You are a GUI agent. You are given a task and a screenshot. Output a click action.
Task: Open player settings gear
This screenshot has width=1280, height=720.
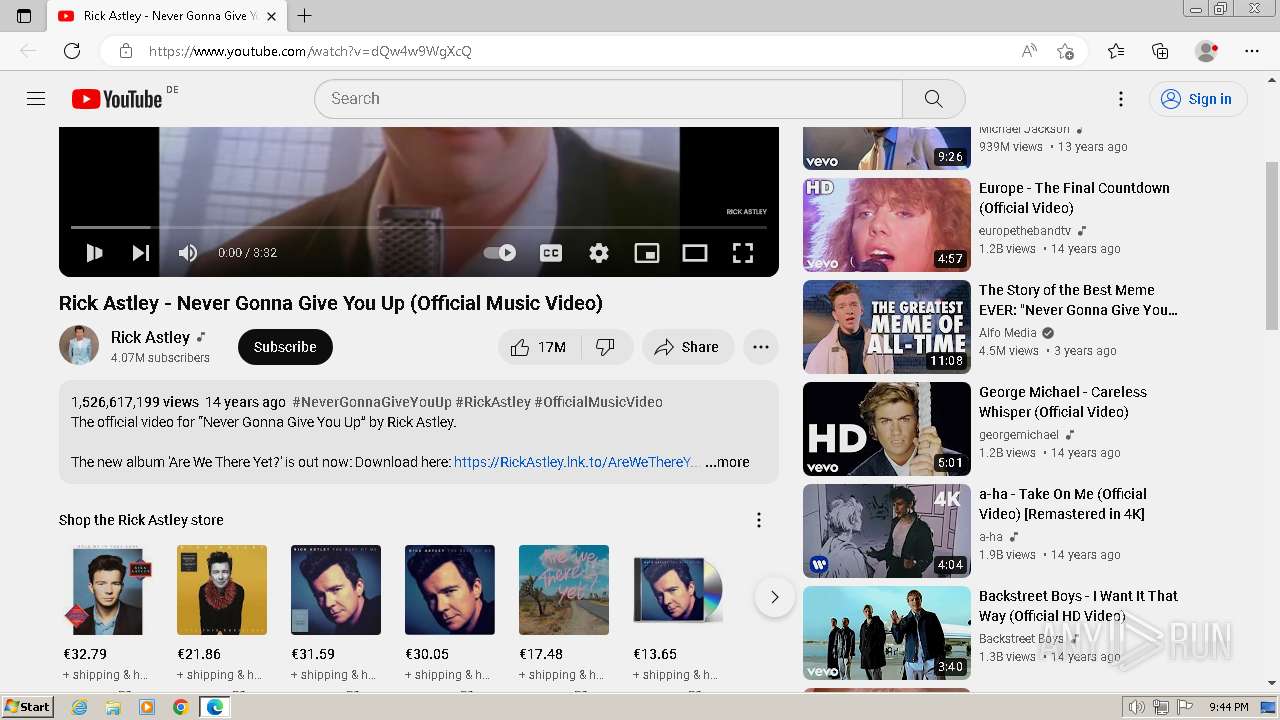tap(599, 253)
